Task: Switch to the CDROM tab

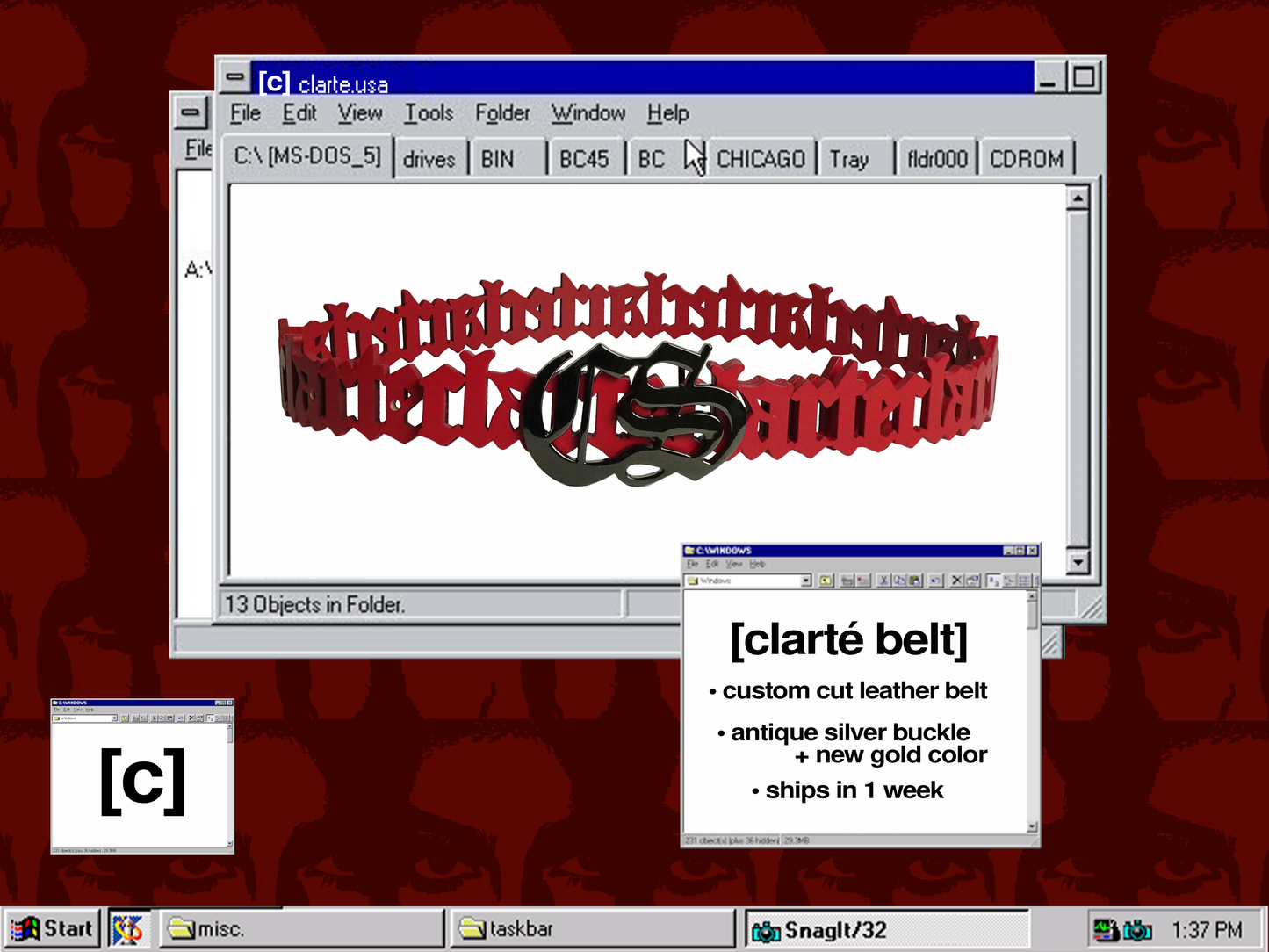Action: click(x=1027, y=159)
